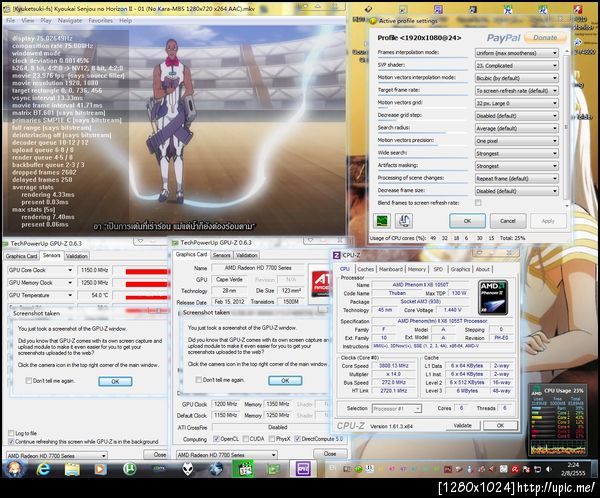600x498 pixels.
Task: Click OK in Screenshot taken dialog over sensors
Action: click(x=115, y=381)
